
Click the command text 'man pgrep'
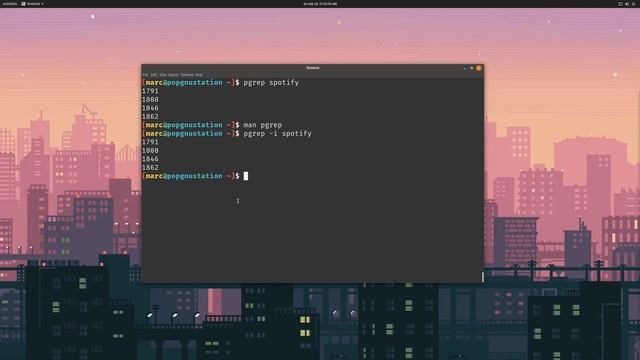(x=262, y=125)
